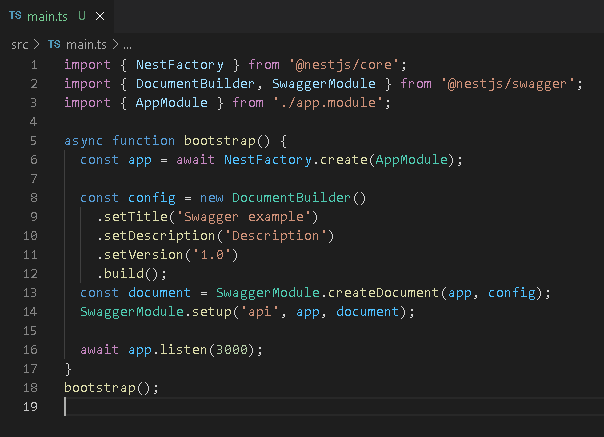604x437 pixels.
Task: Click 'document' declaration on line 13
Action: pos(159,292)
